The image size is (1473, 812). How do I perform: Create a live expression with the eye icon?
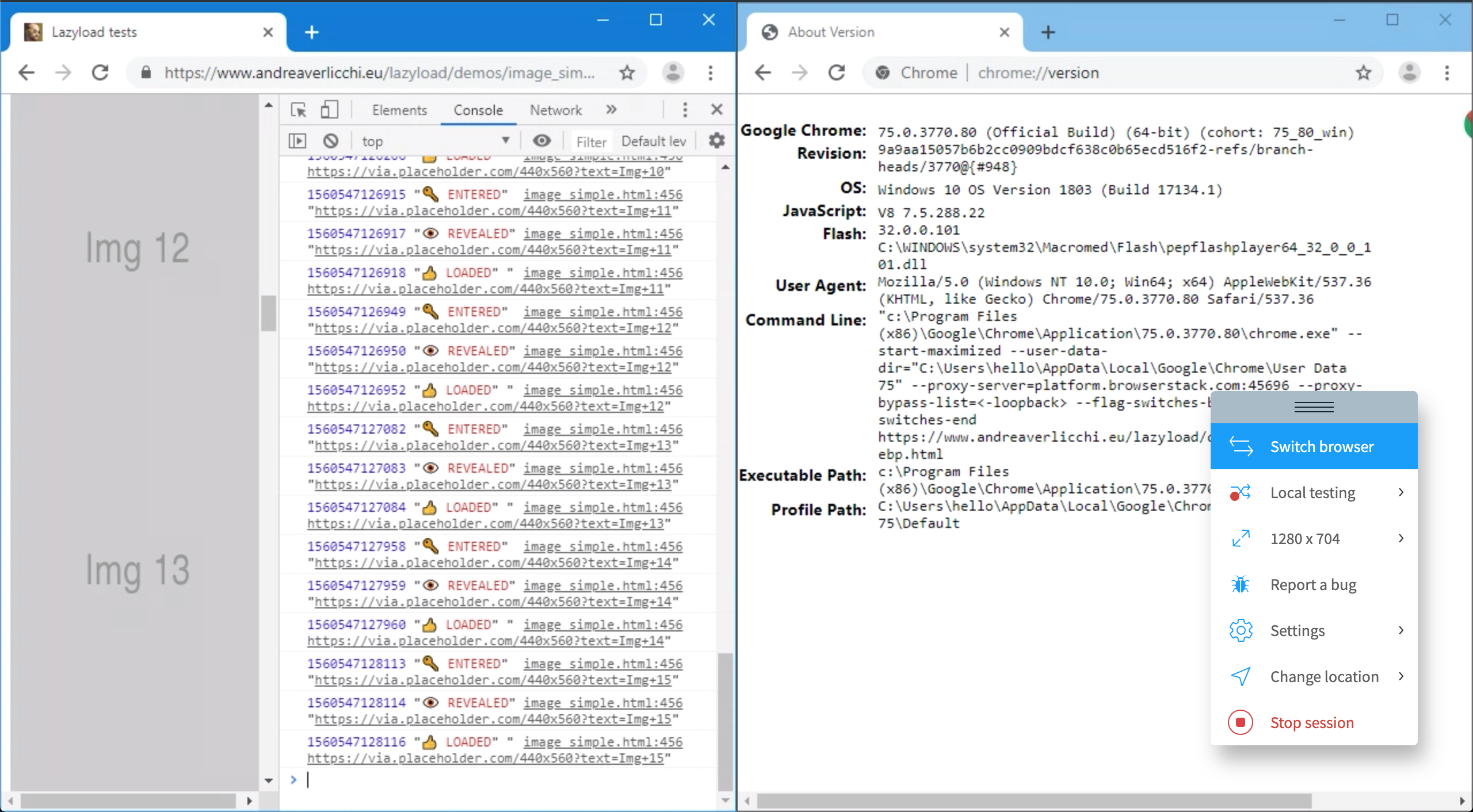coord(541,140)
